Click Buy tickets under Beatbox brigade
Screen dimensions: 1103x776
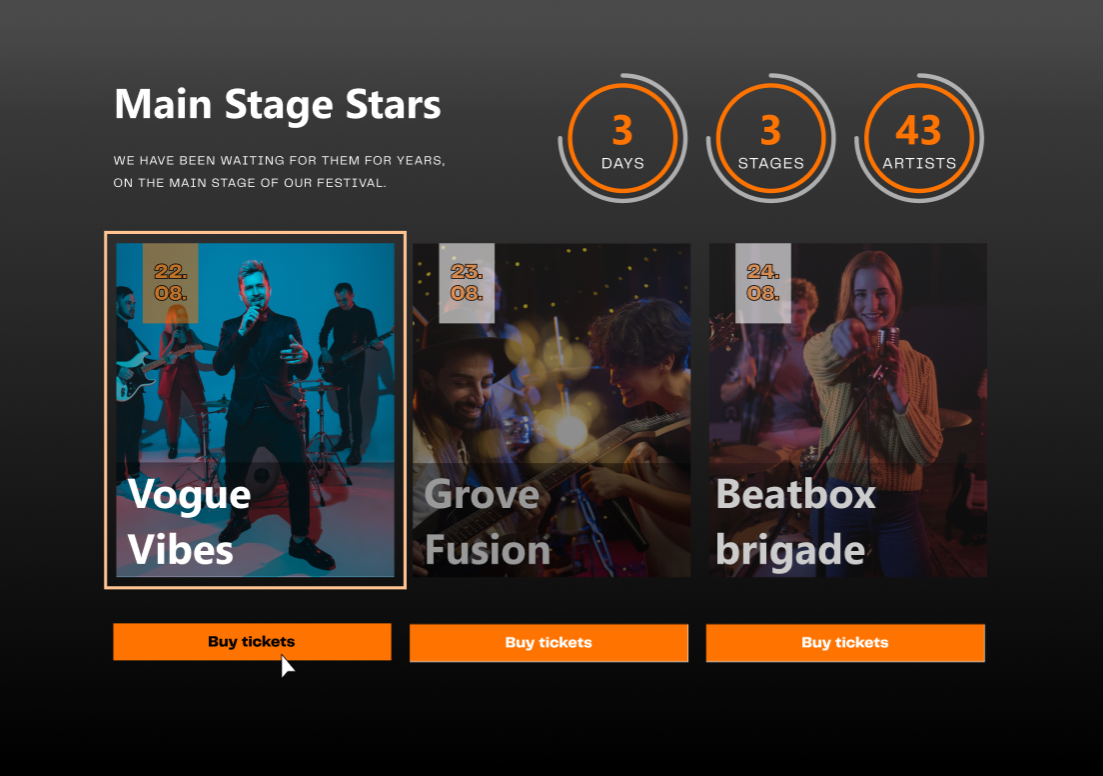(845, 643)
